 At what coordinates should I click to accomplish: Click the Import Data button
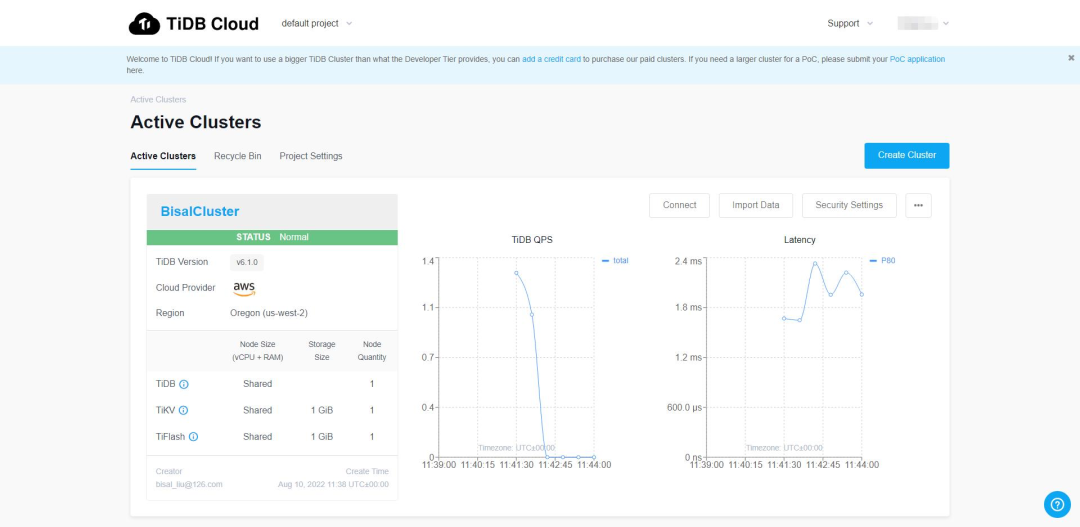(756, 205)
